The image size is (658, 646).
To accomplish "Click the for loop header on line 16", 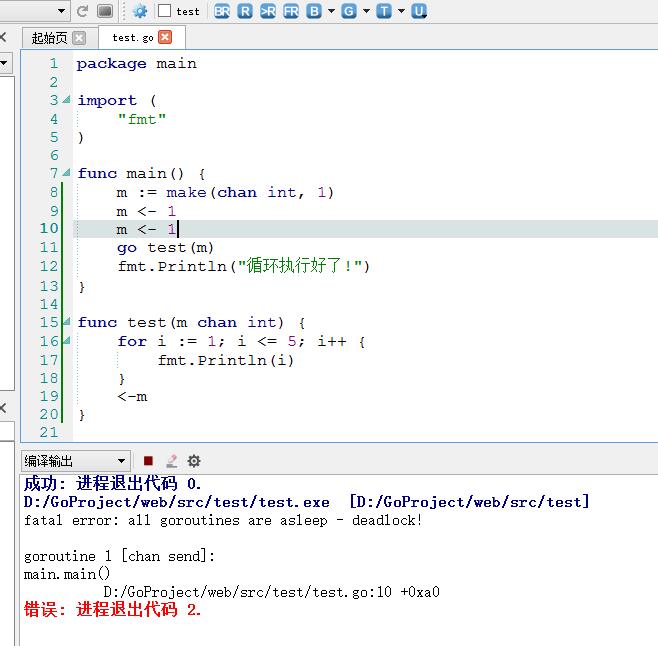I will 241,341.
